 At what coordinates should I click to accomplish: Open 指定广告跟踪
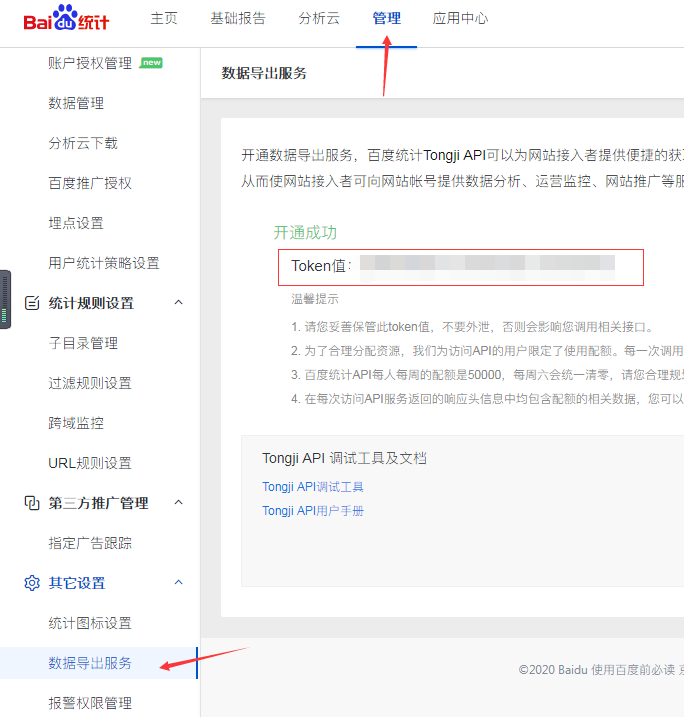(90, 543)
